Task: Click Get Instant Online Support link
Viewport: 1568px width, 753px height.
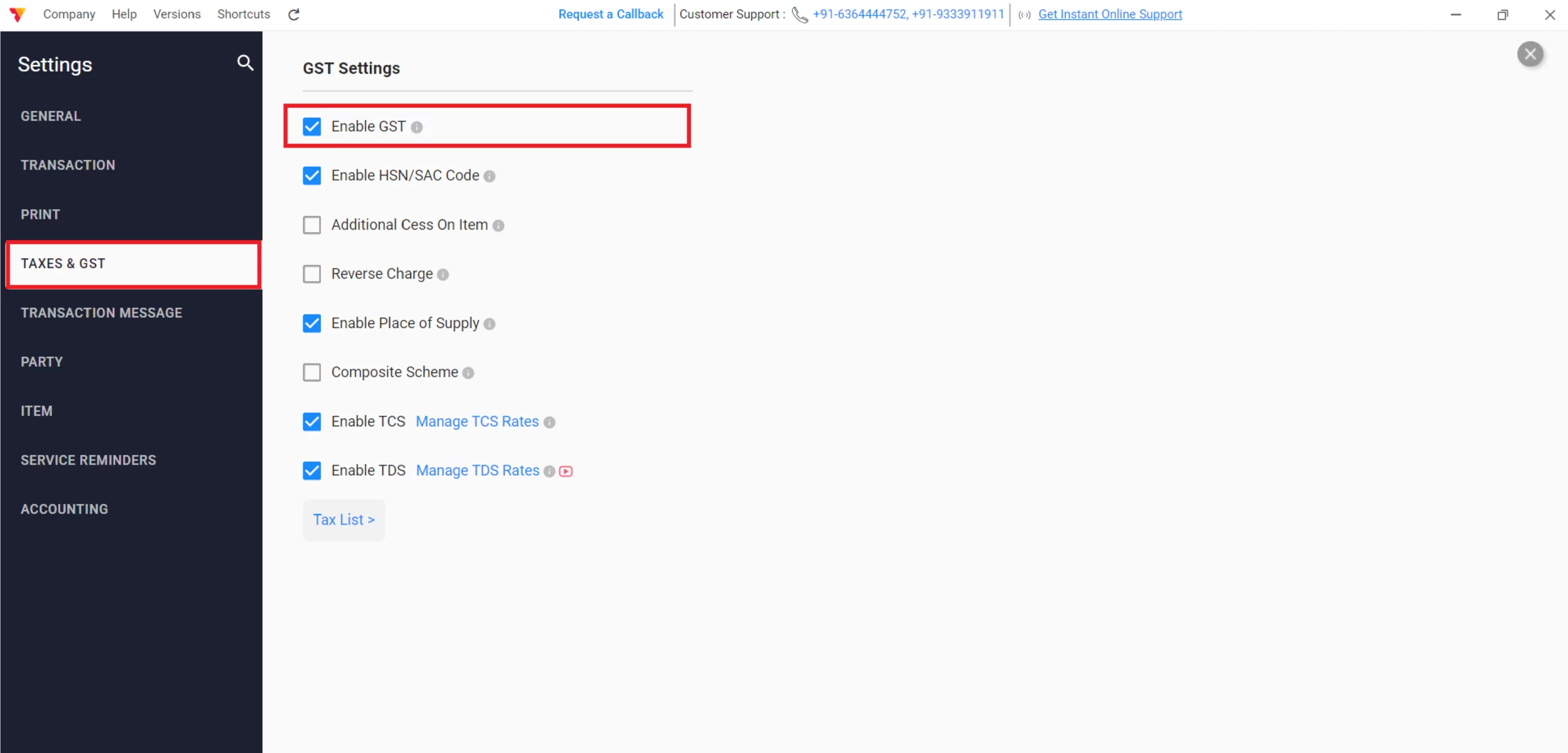Action: pos(1110,14)
